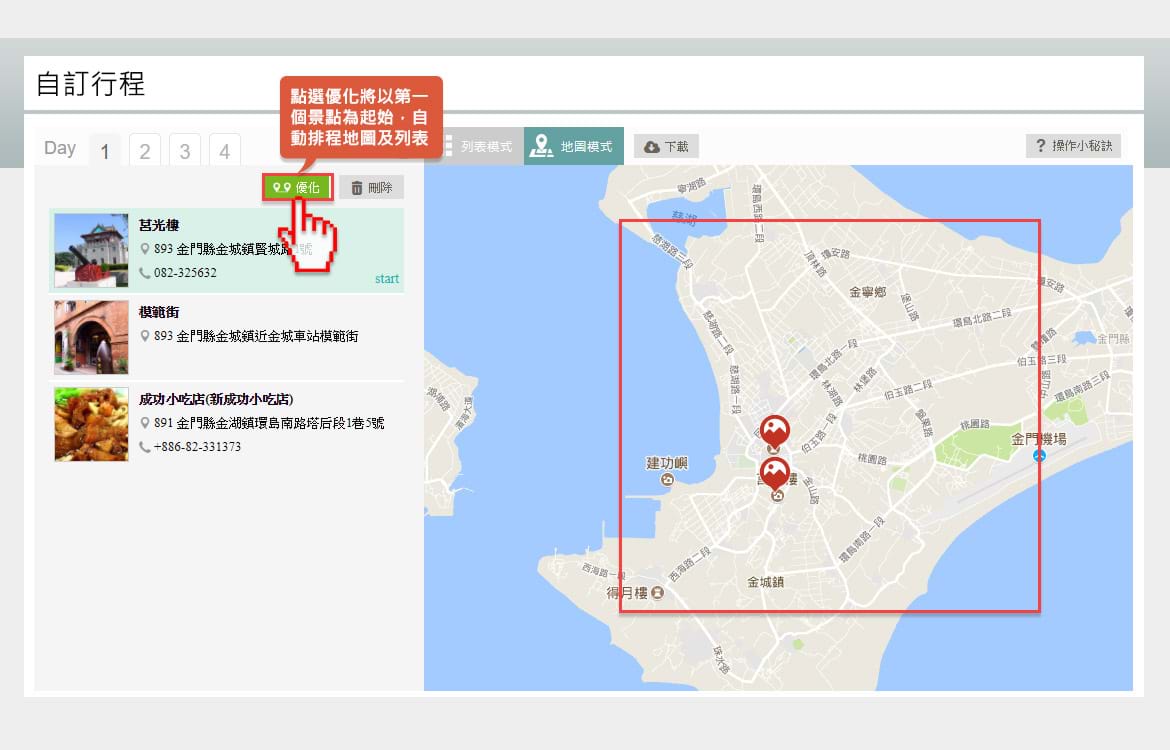Click the 建功嶼 landmark icon on map
Viewport: 1170px width, 750px height.
point(668,480)
